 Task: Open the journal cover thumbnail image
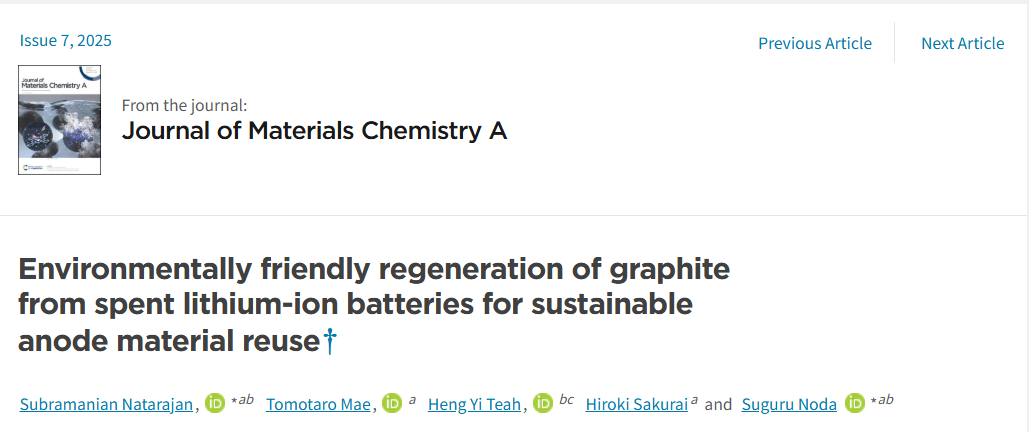[60, 120]
